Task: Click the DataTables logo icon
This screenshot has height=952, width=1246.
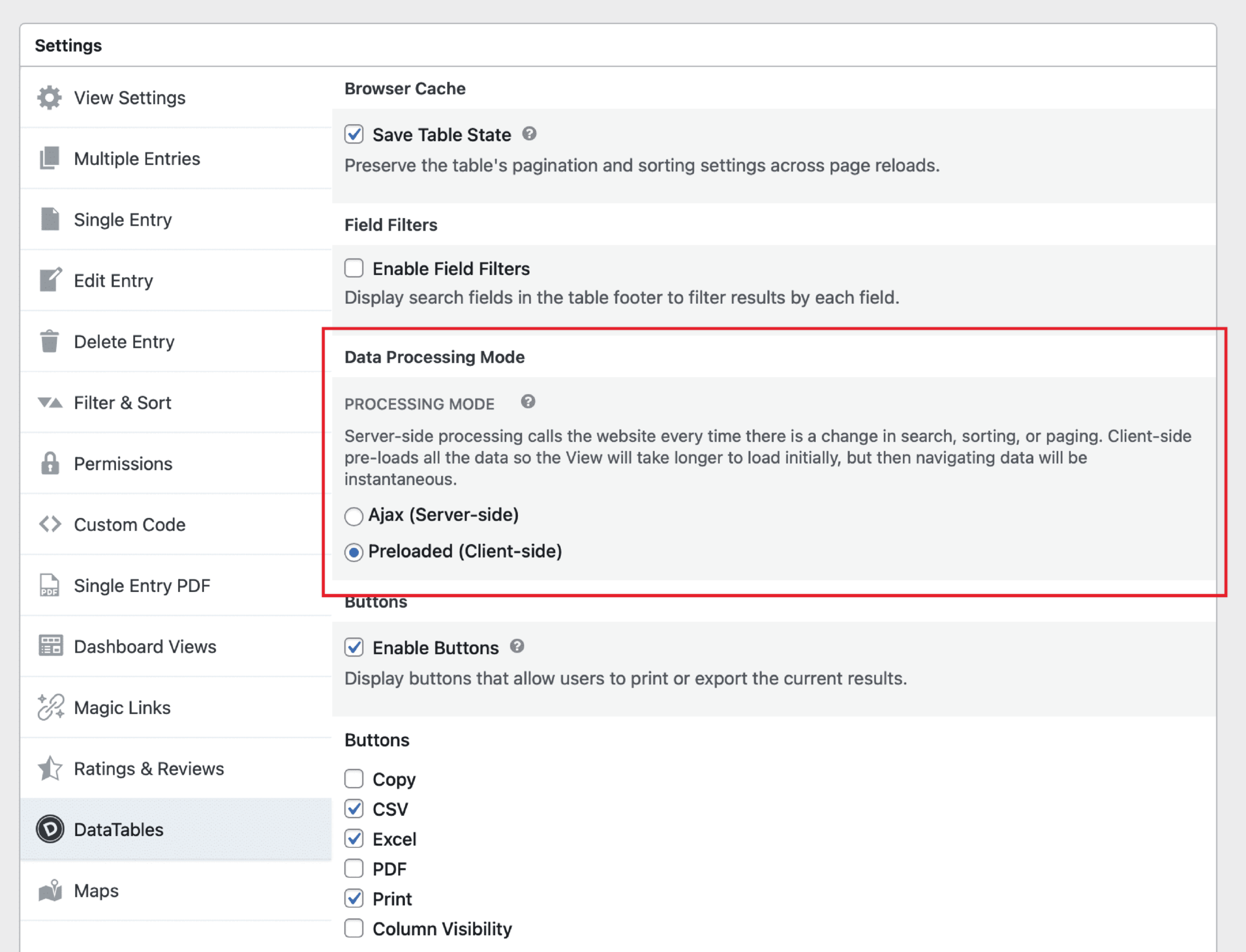Action: (x=50, y=829)
